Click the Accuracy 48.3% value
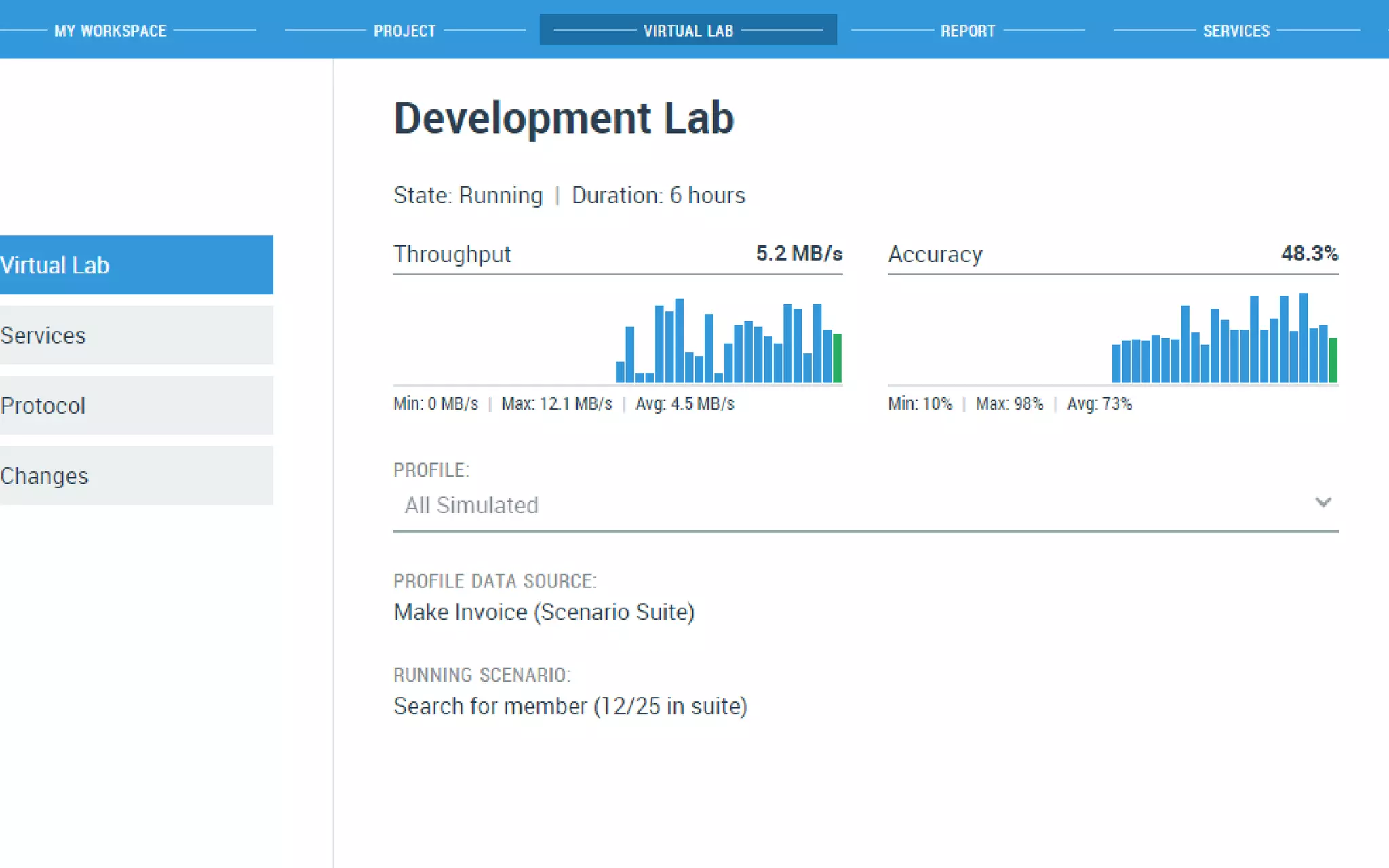The width and height of the screenshot is (1389, 868). (x=1309, y=254)
